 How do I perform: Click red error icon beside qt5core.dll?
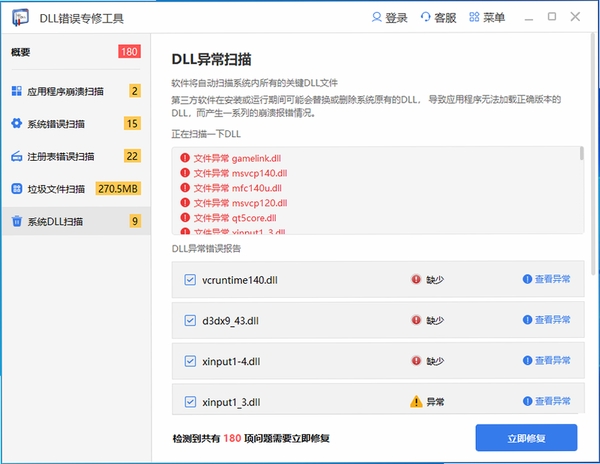(x=185, y=217)
